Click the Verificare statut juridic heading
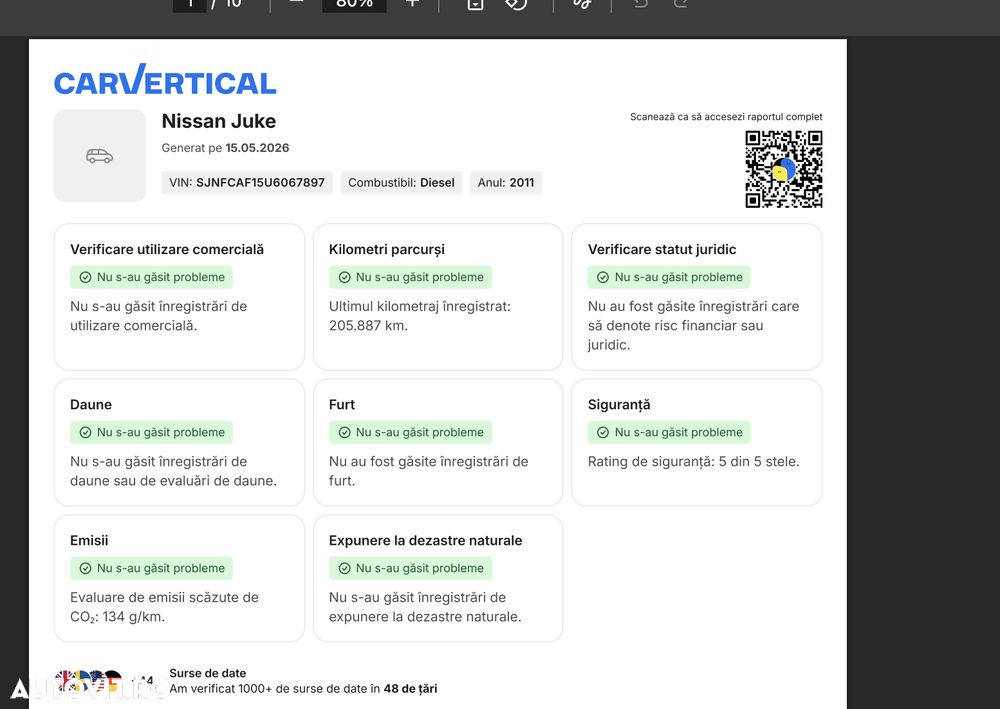 point(662,249)
